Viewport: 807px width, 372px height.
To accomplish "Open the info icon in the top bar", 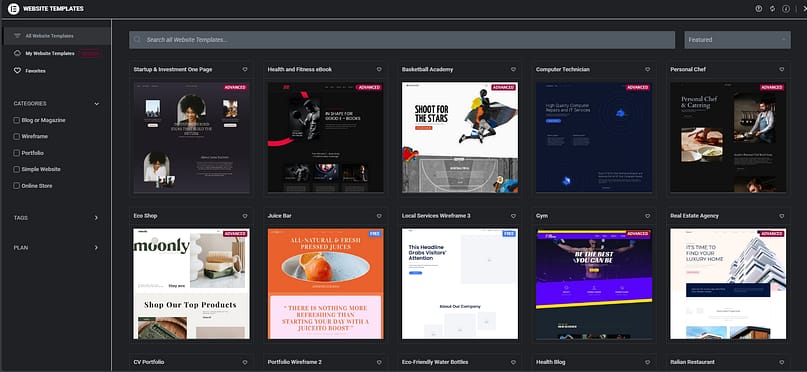I will point(786,9).
